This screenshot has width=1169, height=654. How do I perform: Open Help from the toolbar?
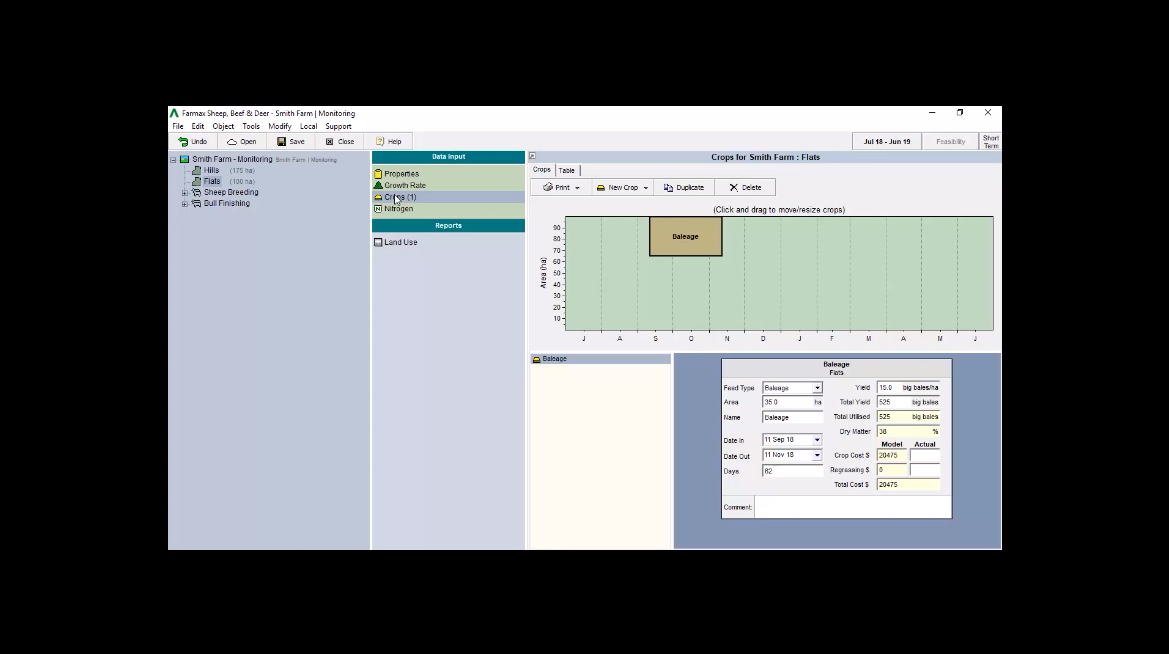click(388, 142)
